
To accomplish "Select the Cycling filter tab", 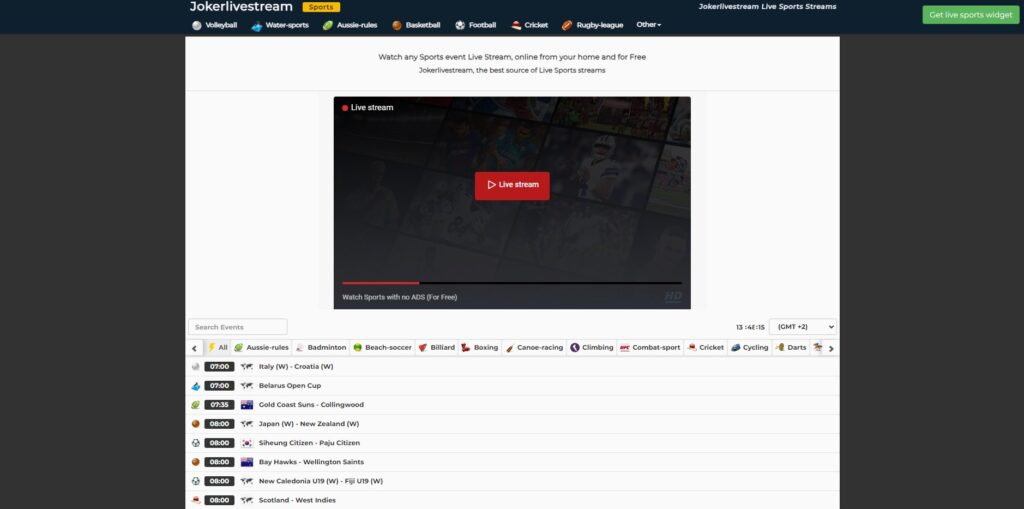I will tap(750, 348).
